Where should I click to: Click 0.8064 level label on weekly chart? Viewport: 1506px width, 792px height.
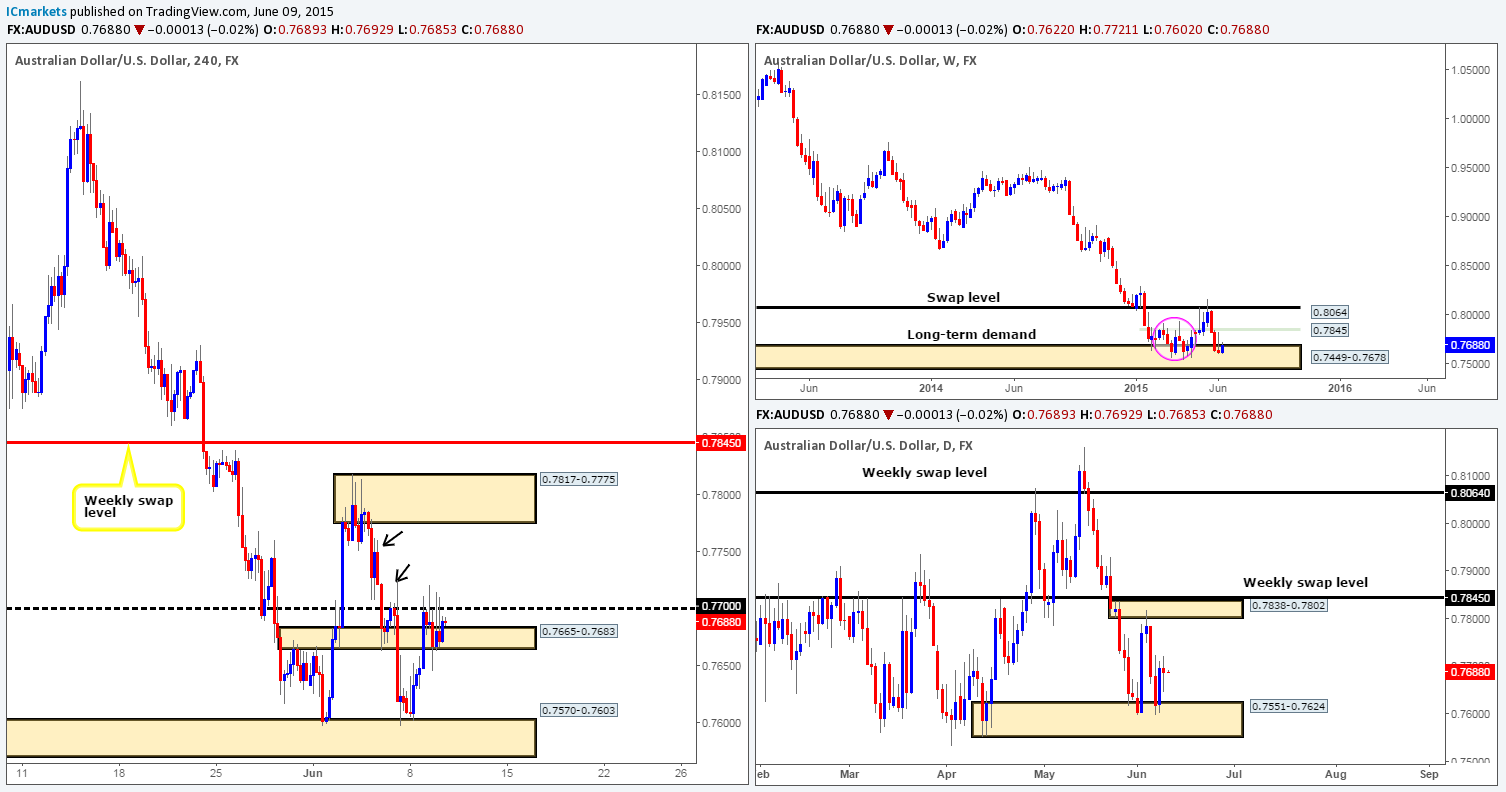point(1328,312)
